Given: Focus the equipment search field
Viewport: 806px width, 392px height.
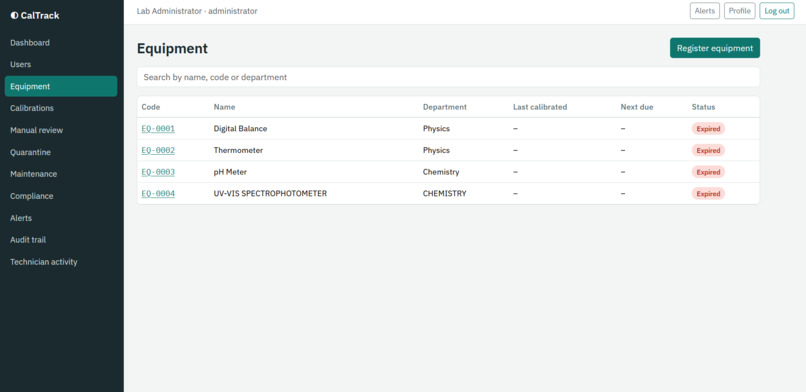Looking at the screenshot, I should (448, 77).
